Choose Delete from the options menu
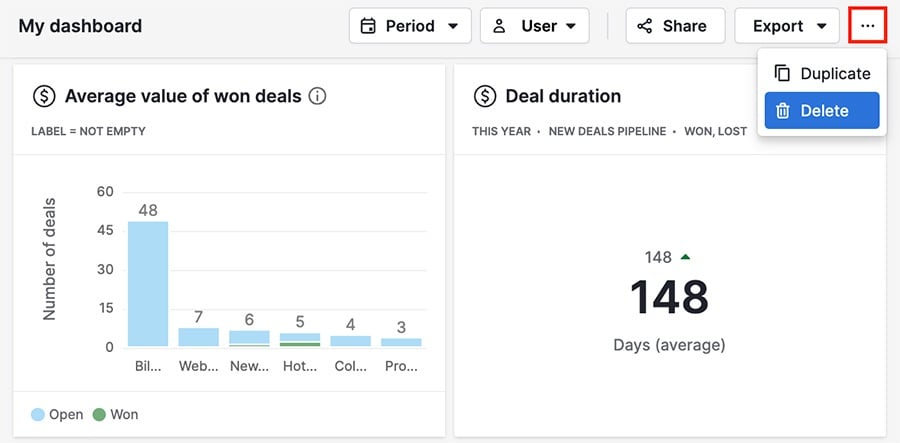This screenshot has width=900, height=443. (x=822, y=111)
